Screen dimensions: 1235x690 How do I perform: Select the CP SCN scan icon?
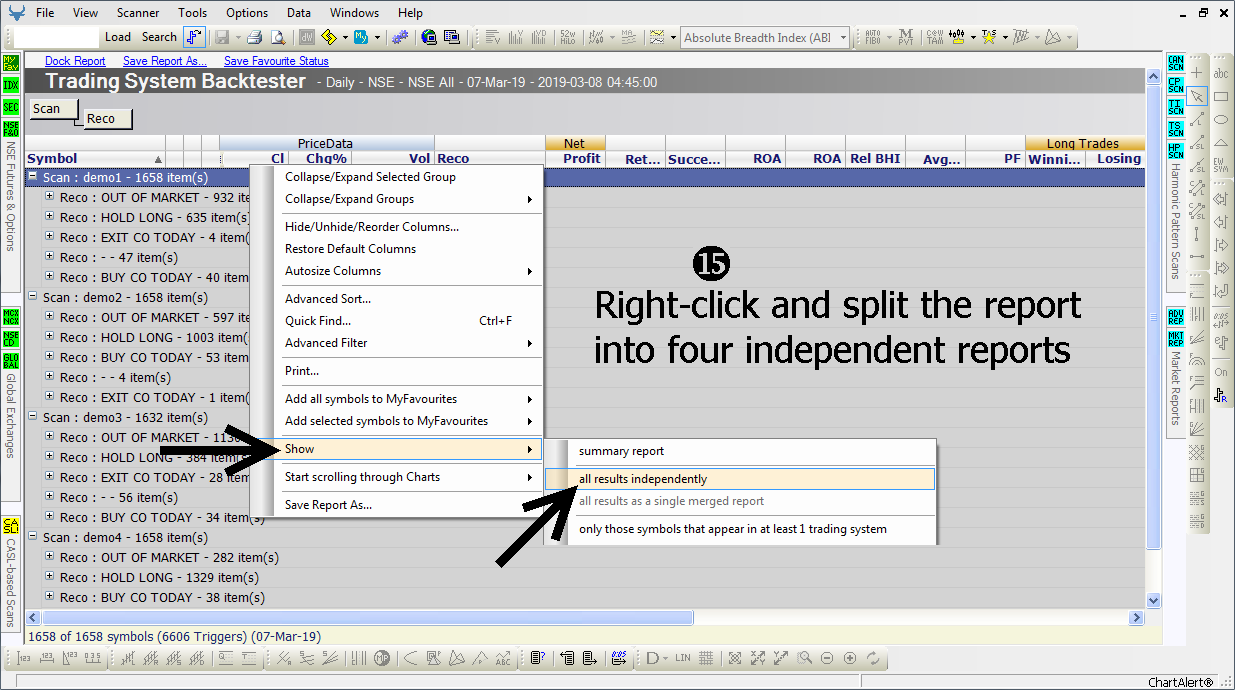tap(1175, 85)
